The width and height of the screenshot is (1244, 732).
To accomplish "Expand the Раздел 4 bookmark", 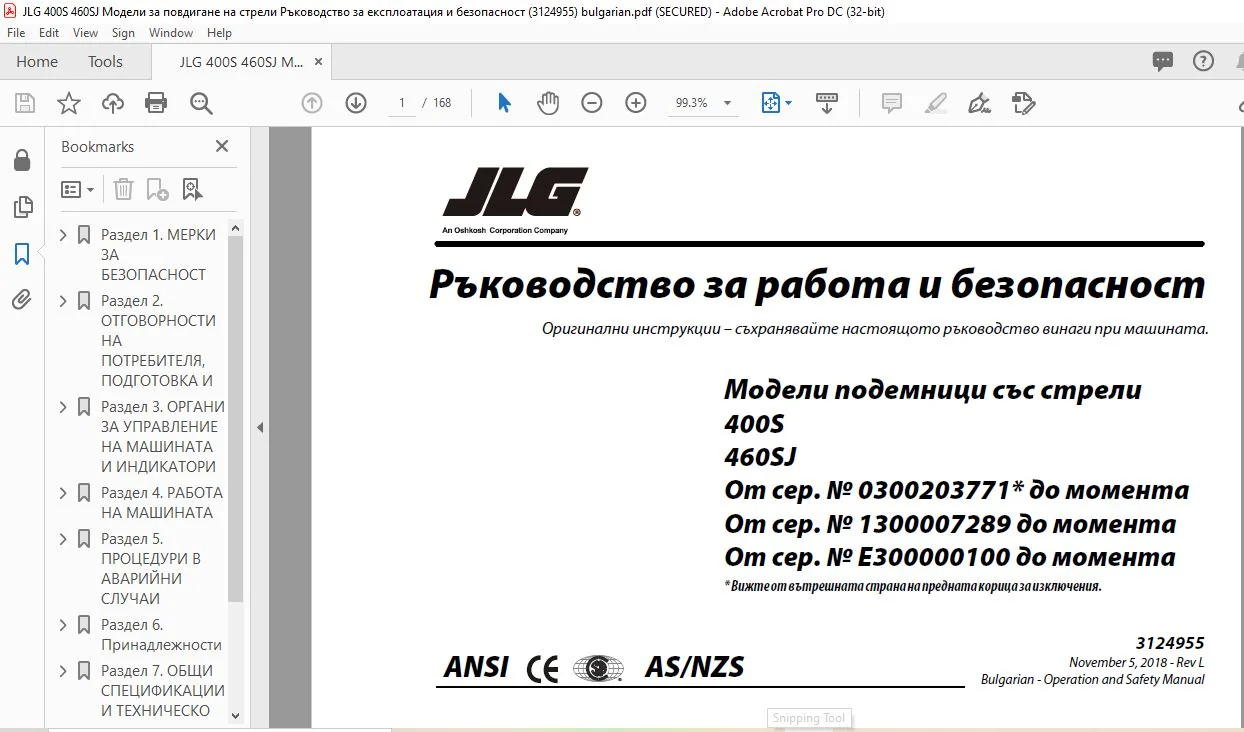I will [64, 493].
